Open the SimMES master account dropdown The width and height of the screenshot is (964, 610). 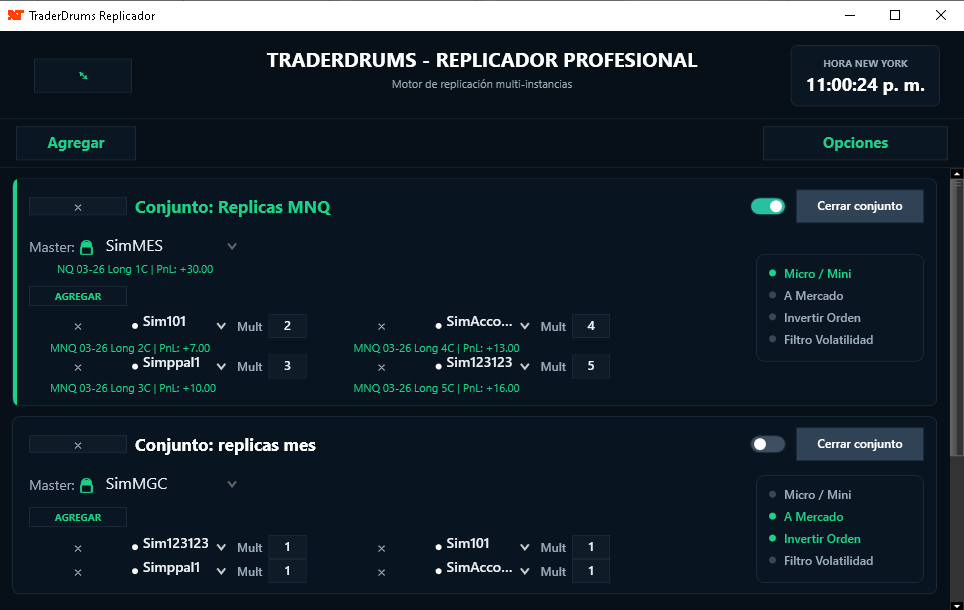(x=232, y=247)
